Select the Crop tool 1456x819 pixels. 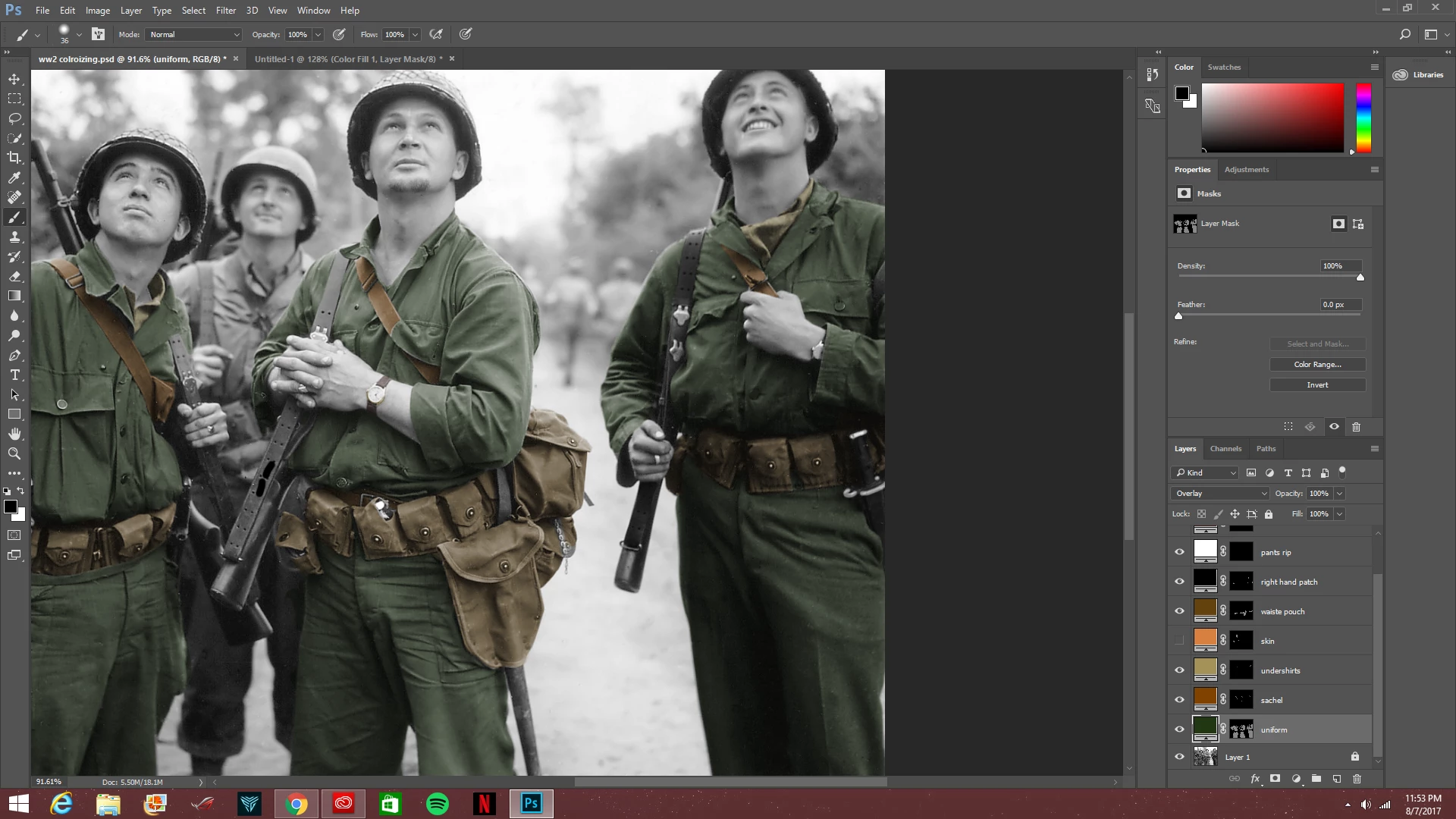14,158
